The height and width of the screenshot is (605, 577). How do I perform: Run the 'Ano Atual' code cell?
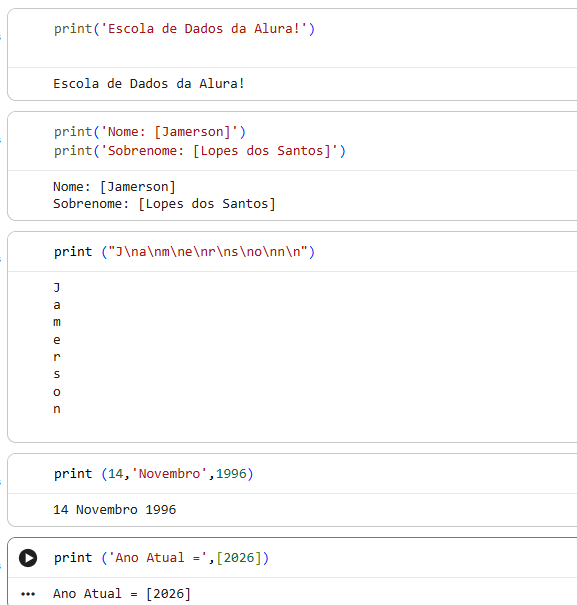pyautogui.click(x=28, y=558)
